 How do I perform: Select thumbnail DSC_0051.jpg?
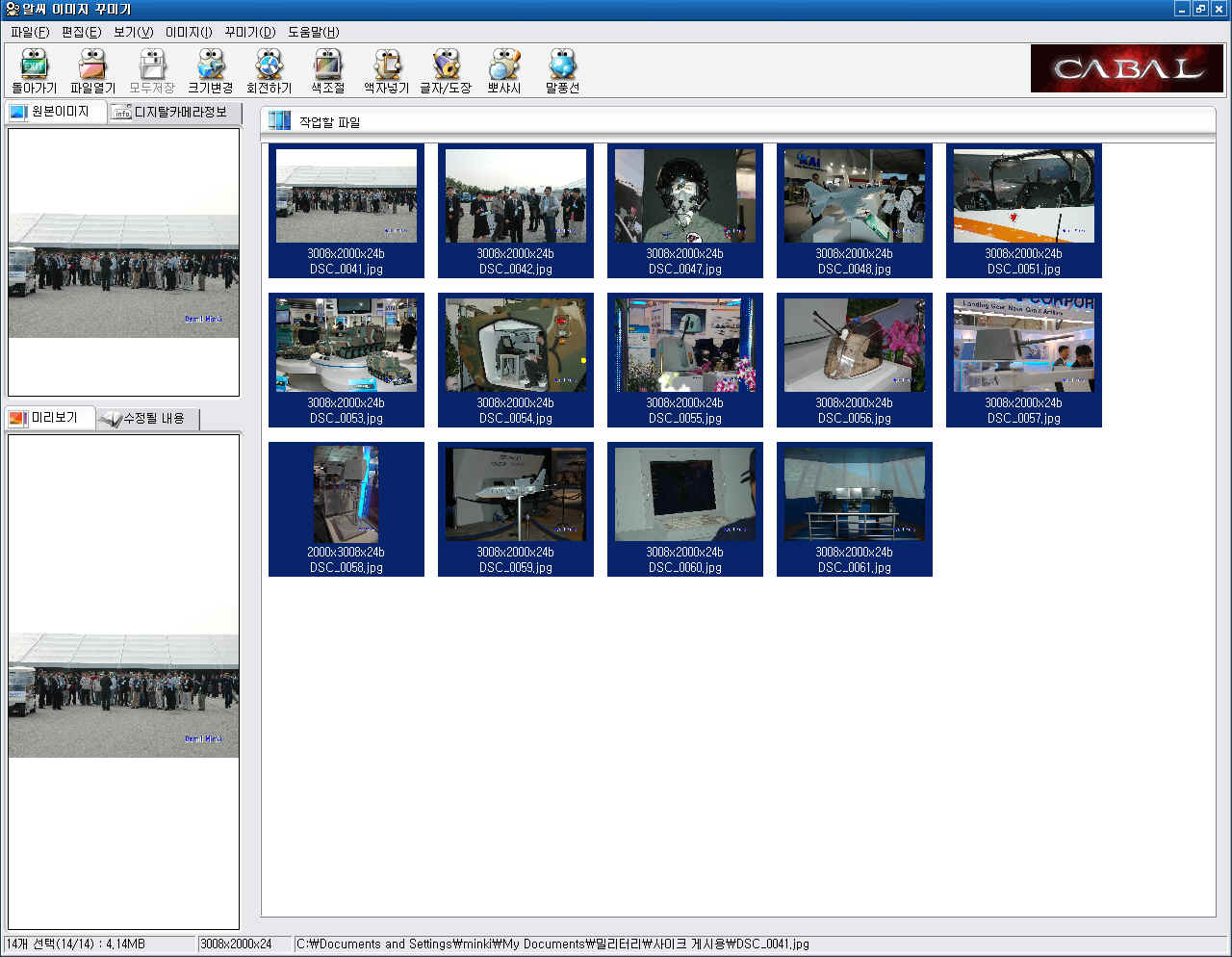click(1024, 211)
